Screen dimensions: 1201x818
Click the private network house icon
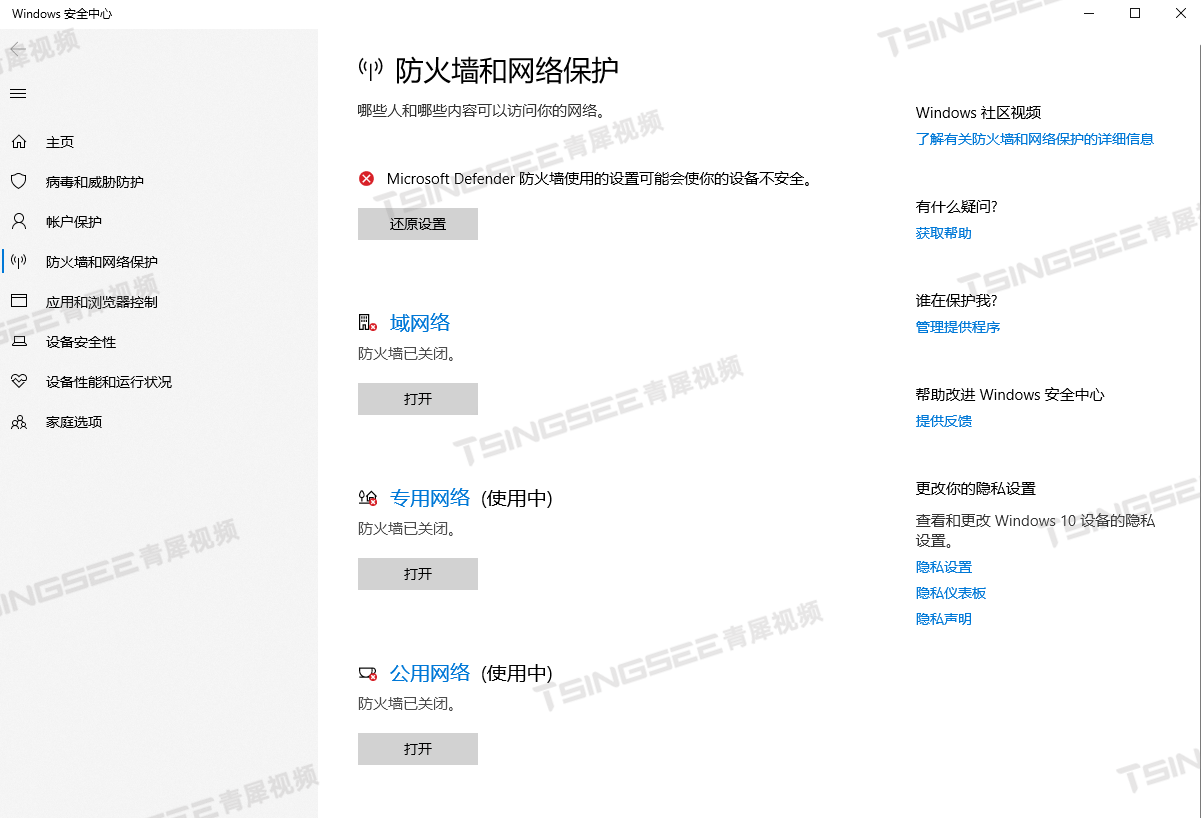[368, 498]
